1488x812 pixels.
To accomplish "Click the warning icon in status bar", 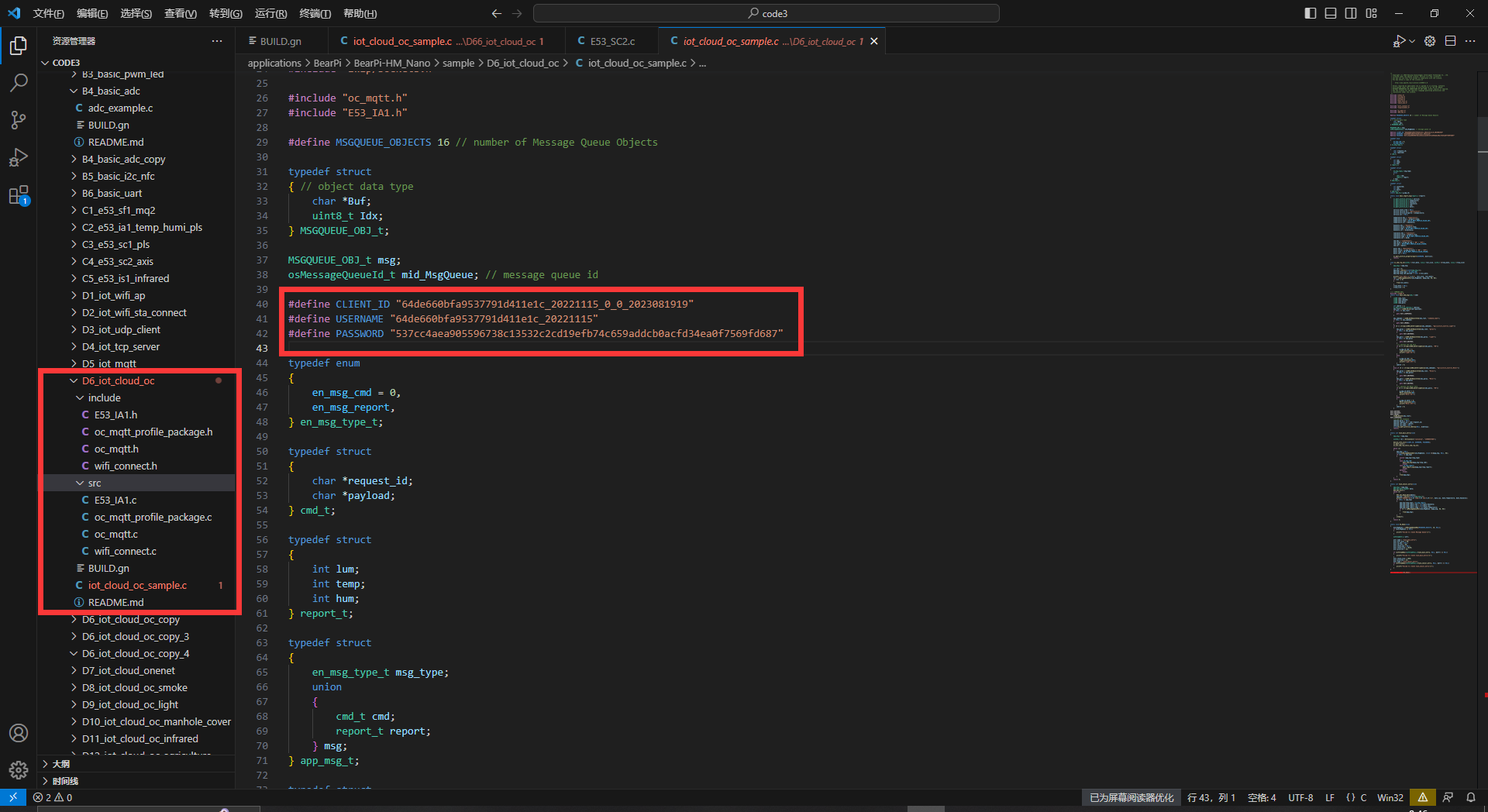I will (x=1423, y=797).
